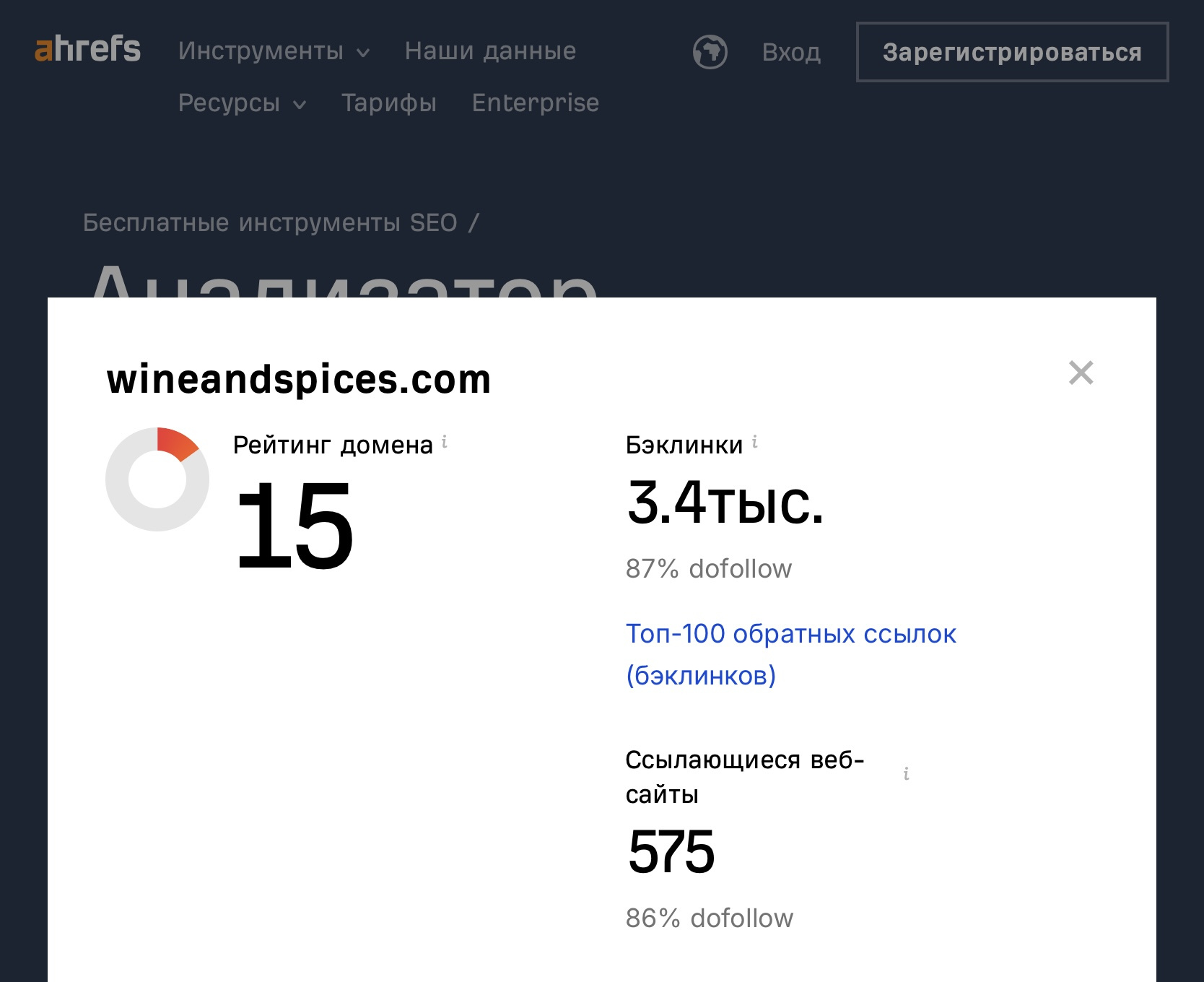Click the ahrefs logo

87,49
